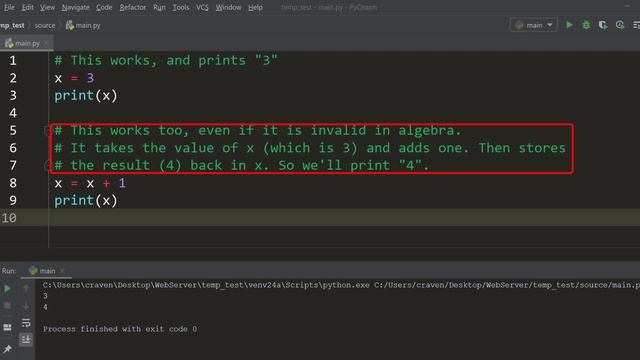Toggle scroll to end in the Run console
This screenshot has height=360, width=640.
26,339
